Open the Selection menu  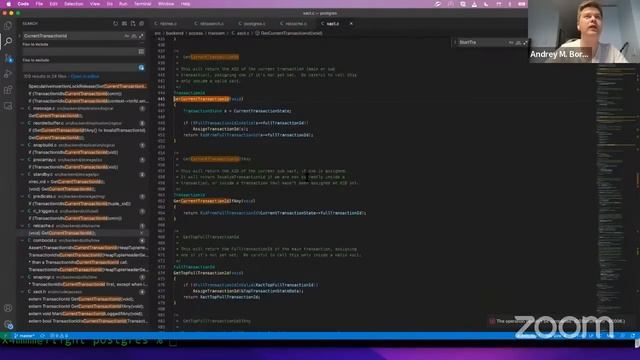pyautogui.click(x=73, y=4)
